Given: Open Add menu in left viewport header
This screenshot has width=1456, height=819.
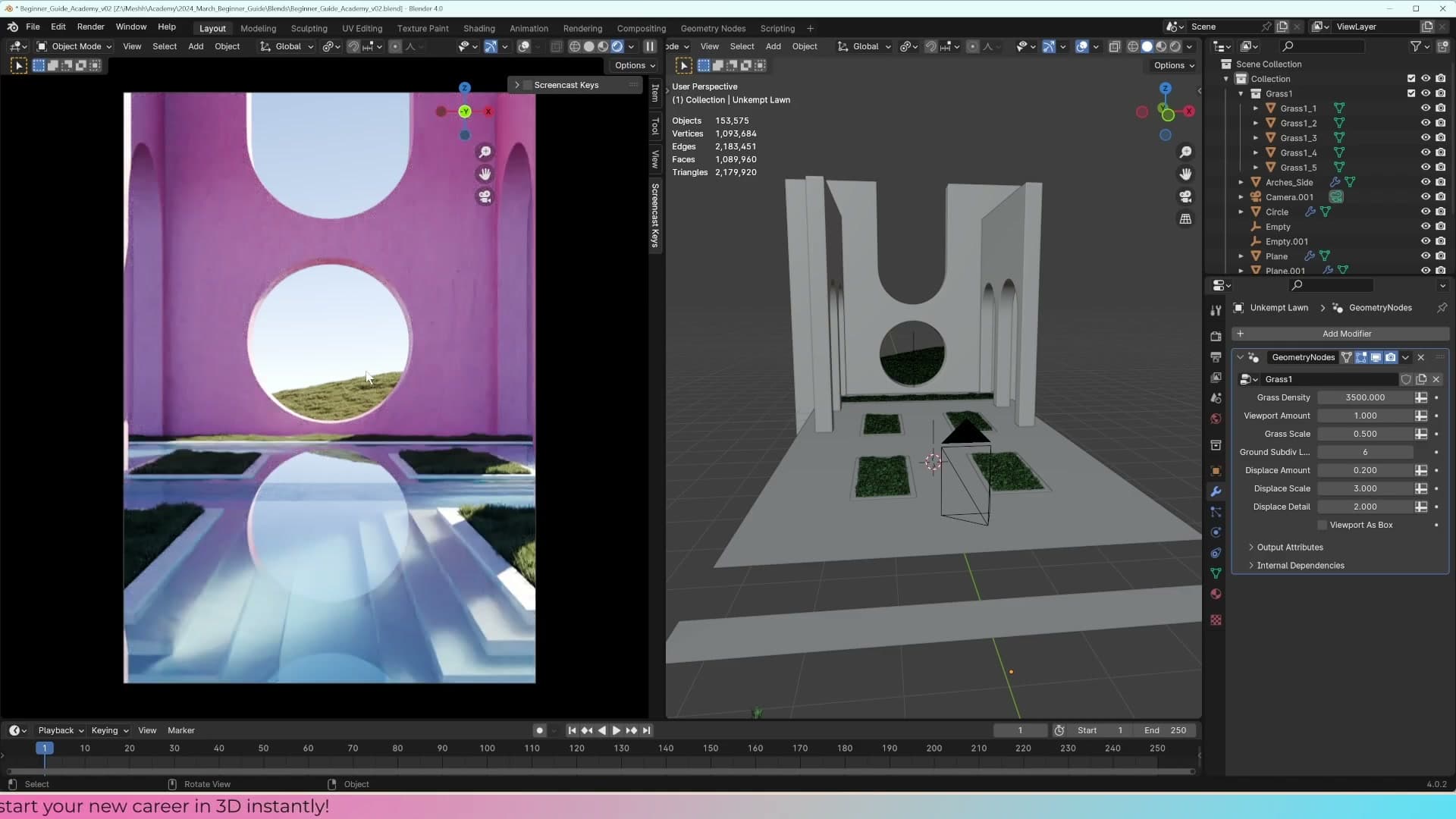Looking at the screenshot, I should pos(196,46).
